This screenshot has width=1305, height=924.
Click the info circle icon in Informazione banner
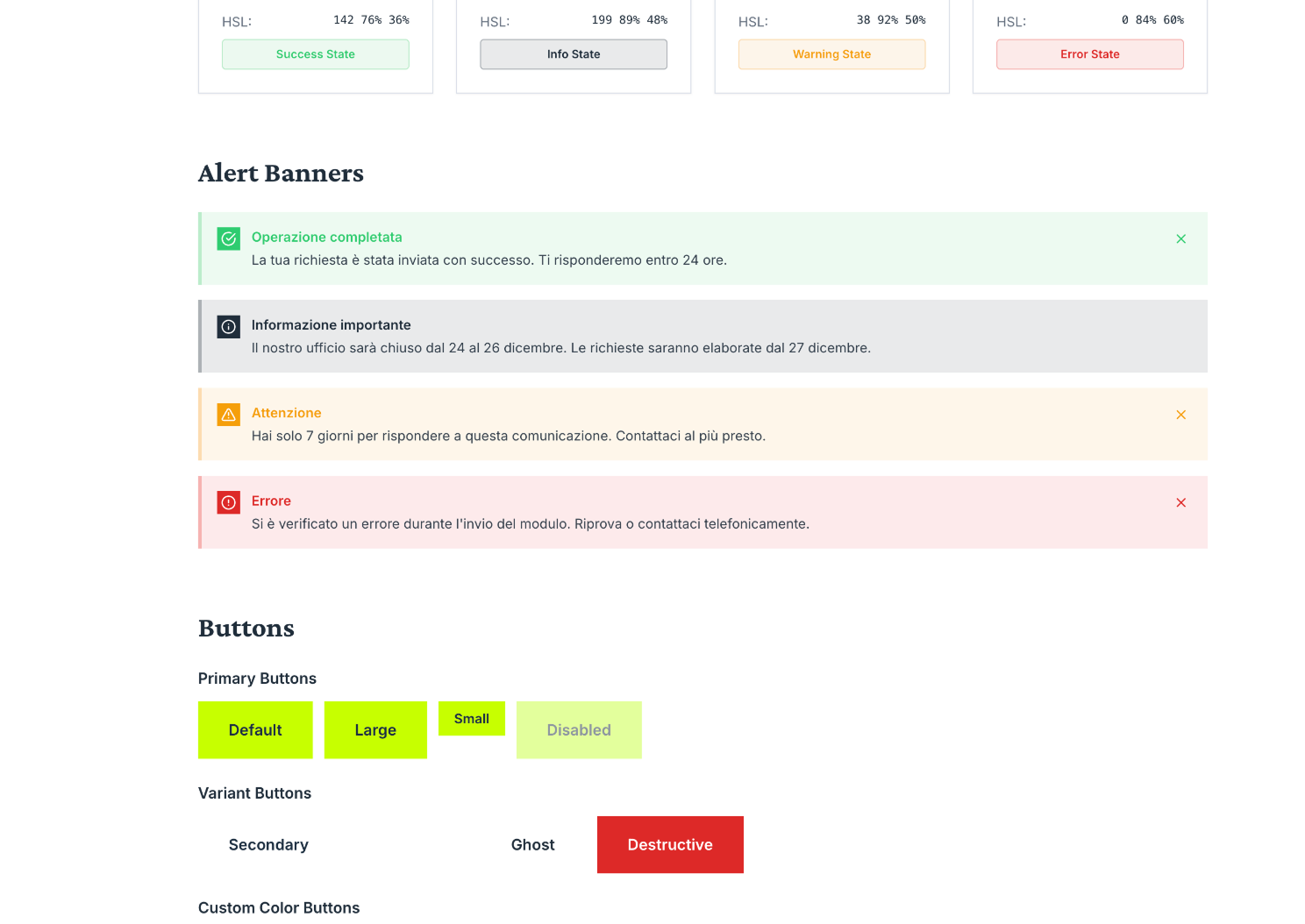(x=228, y=327)
